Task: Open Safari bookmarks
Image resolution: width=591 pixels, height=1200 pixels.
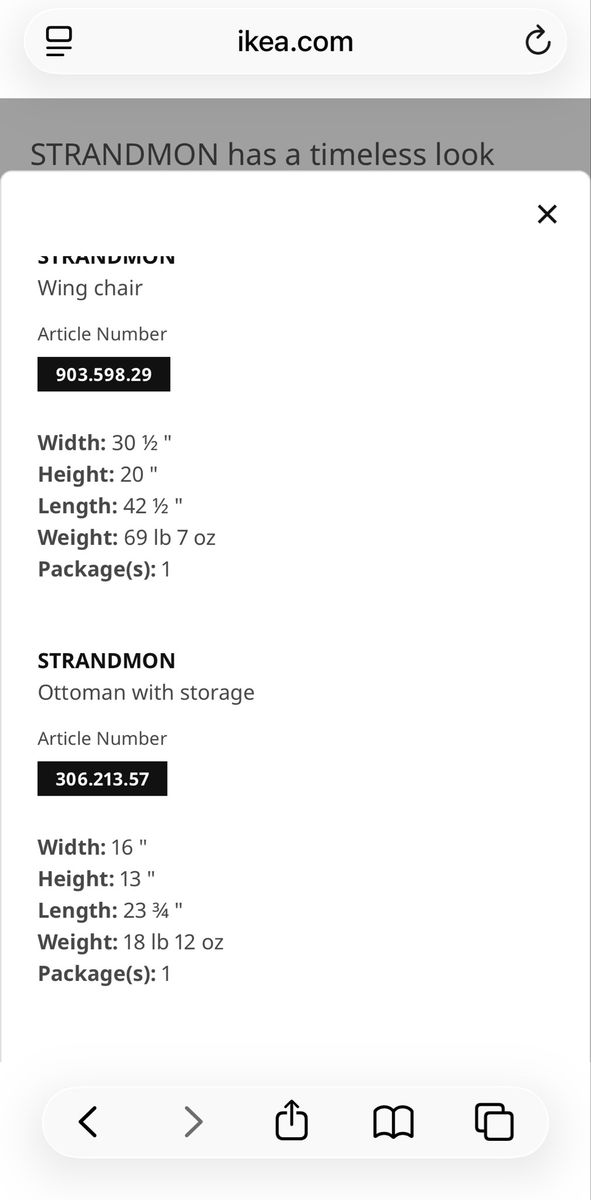Action: tap(393, 1122)
